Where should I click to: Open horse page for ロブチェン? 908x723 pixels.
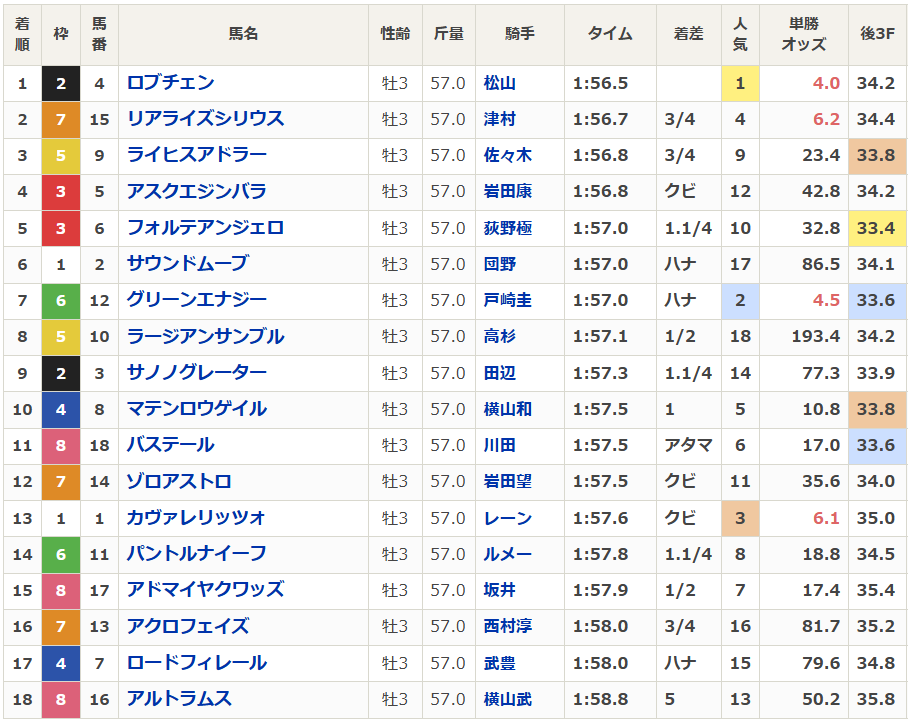click(171, 83)
